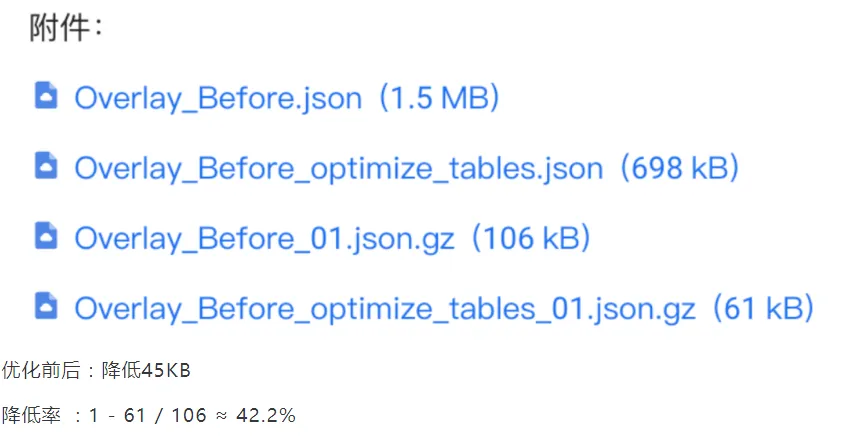The width and height of the screenshot is (851, 440).
Task: Download the Overlay_Before_01.json.gz attachment
Action: tap(264, 239)
